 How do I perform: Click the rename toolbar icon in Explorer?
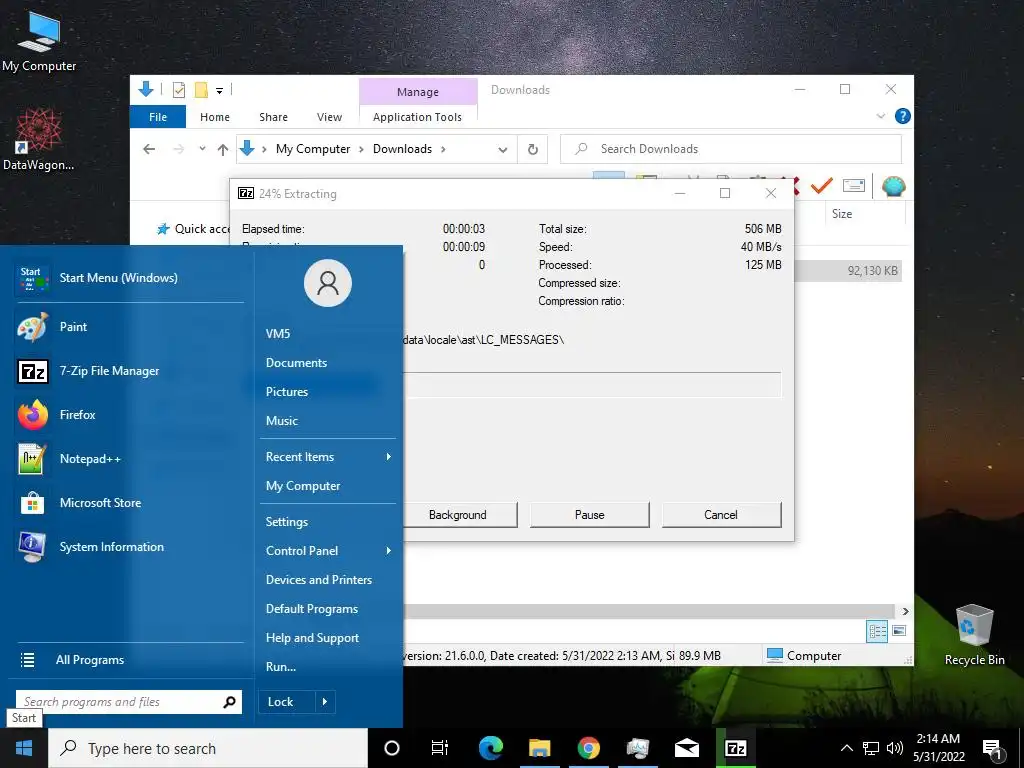tap(854, 186)
